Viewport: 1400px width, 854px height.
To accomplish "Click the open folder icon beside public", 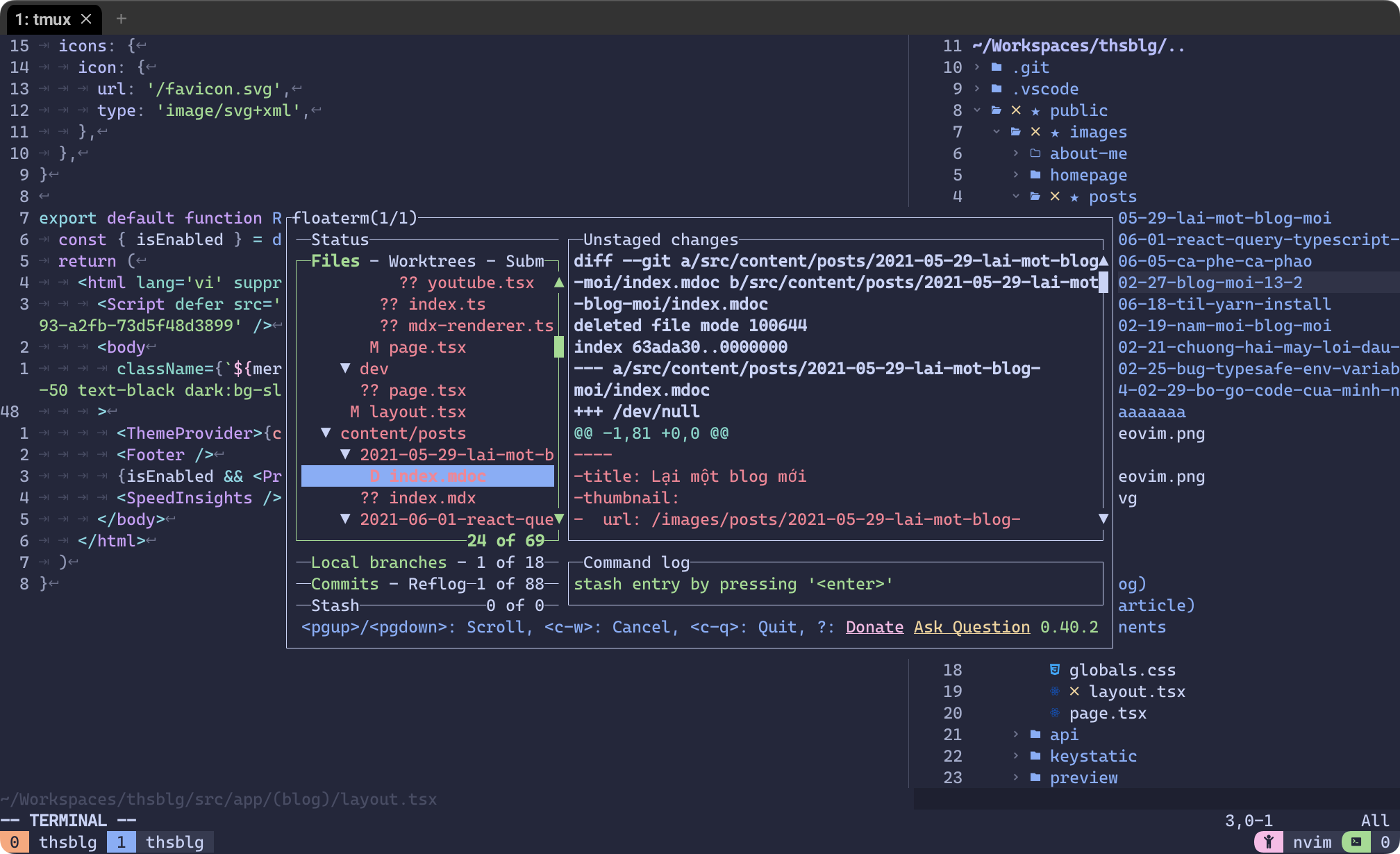I will (997, 111).
